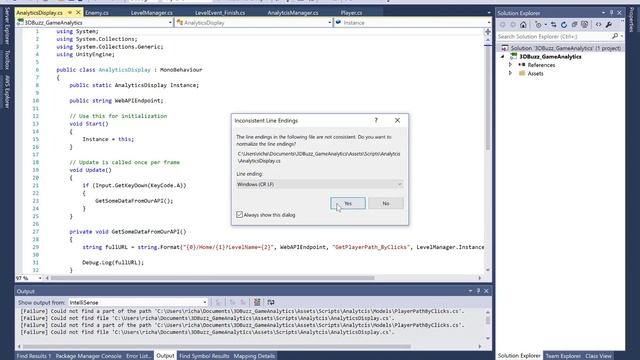Open the Package Manager Console tab

(x=89, y=356)
